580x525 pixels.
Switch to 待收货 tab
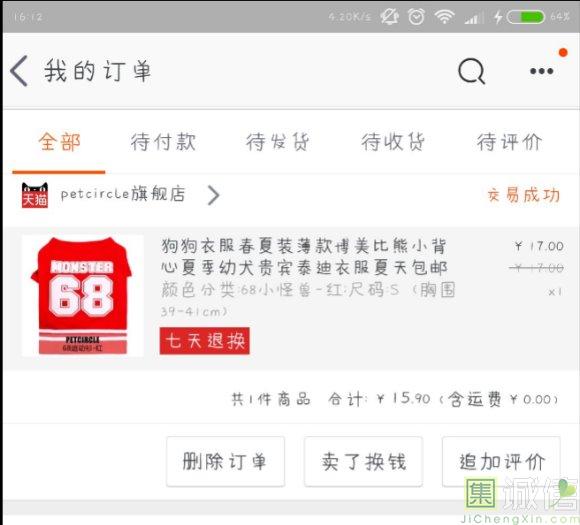(393, 142)
